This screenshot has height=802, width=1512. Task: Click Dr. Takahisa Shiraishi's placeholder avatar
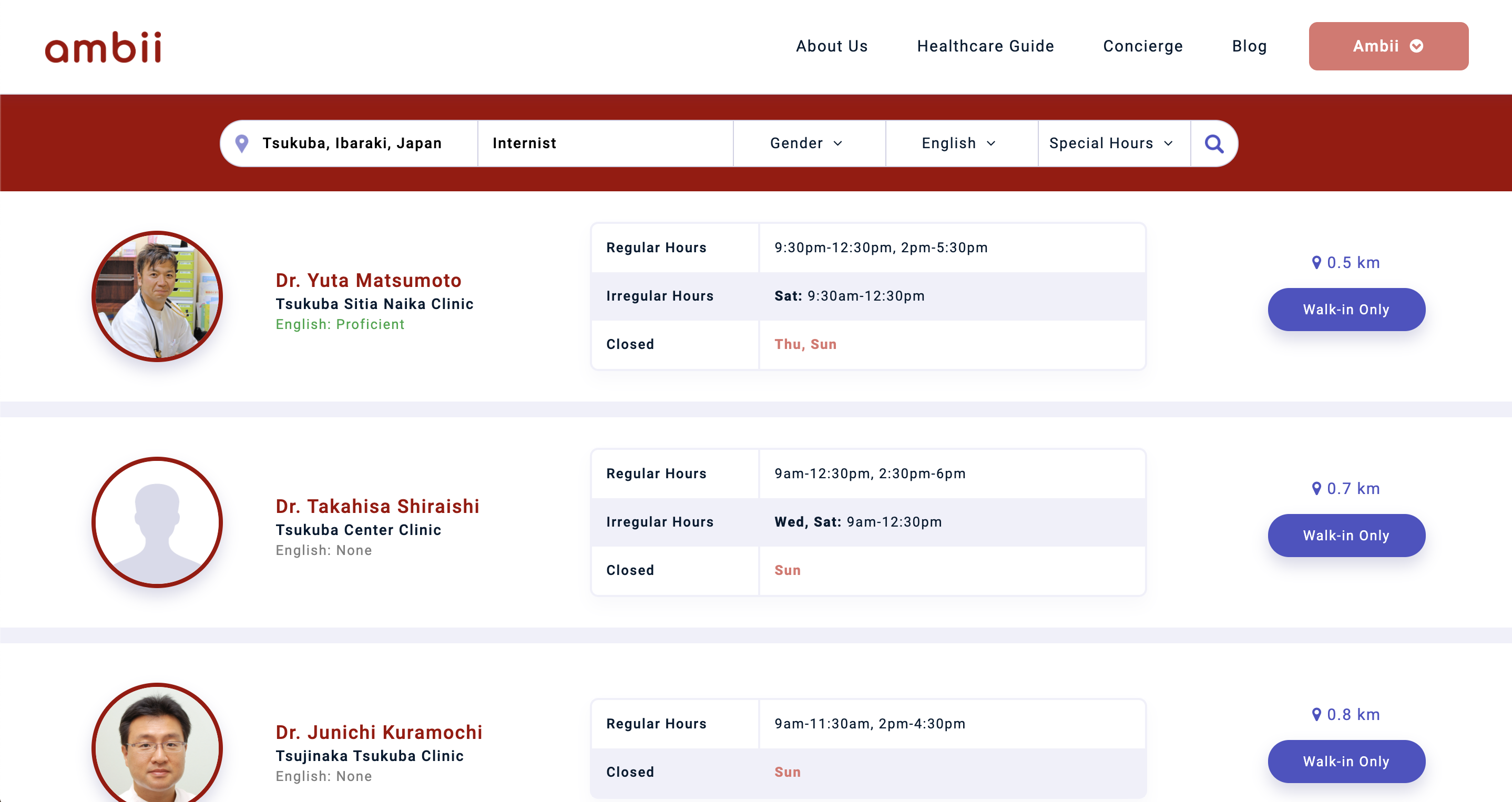[x=157, y=522]
